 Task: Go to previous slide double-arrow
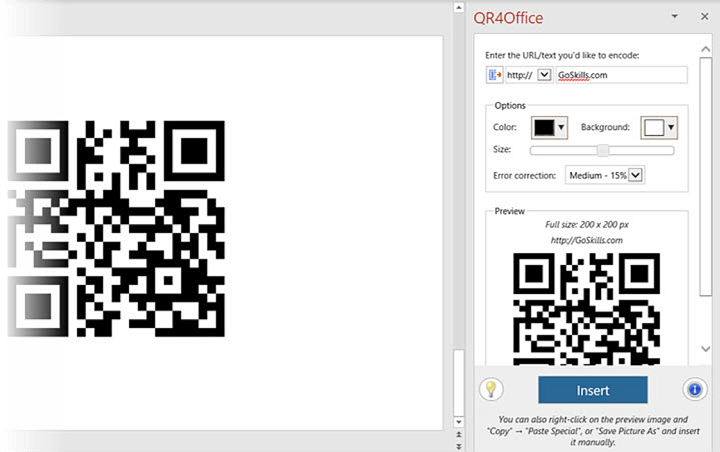point(458,434)
